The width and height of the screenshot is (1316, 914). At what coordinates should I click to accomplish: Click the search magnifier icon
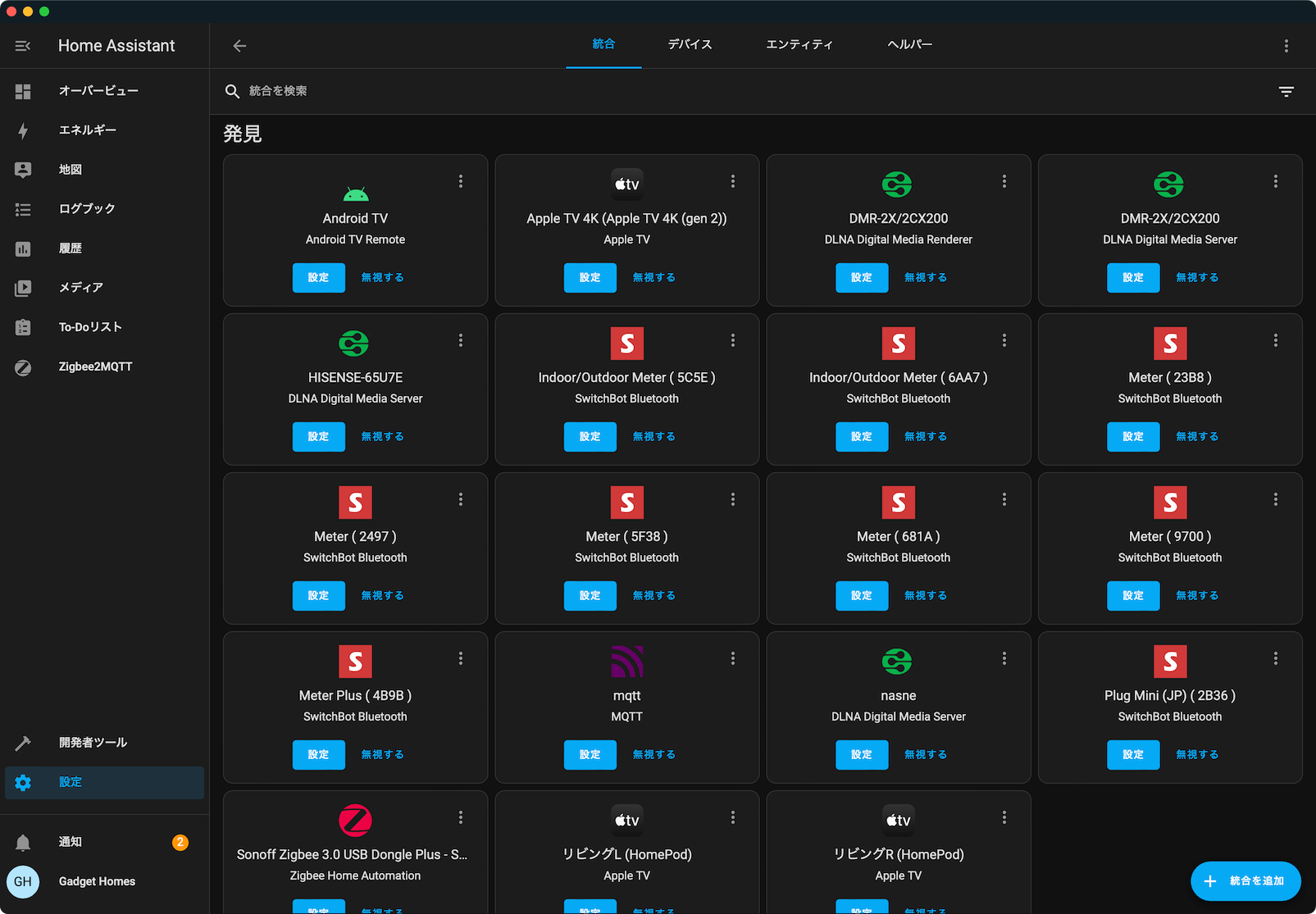[232, 91]
